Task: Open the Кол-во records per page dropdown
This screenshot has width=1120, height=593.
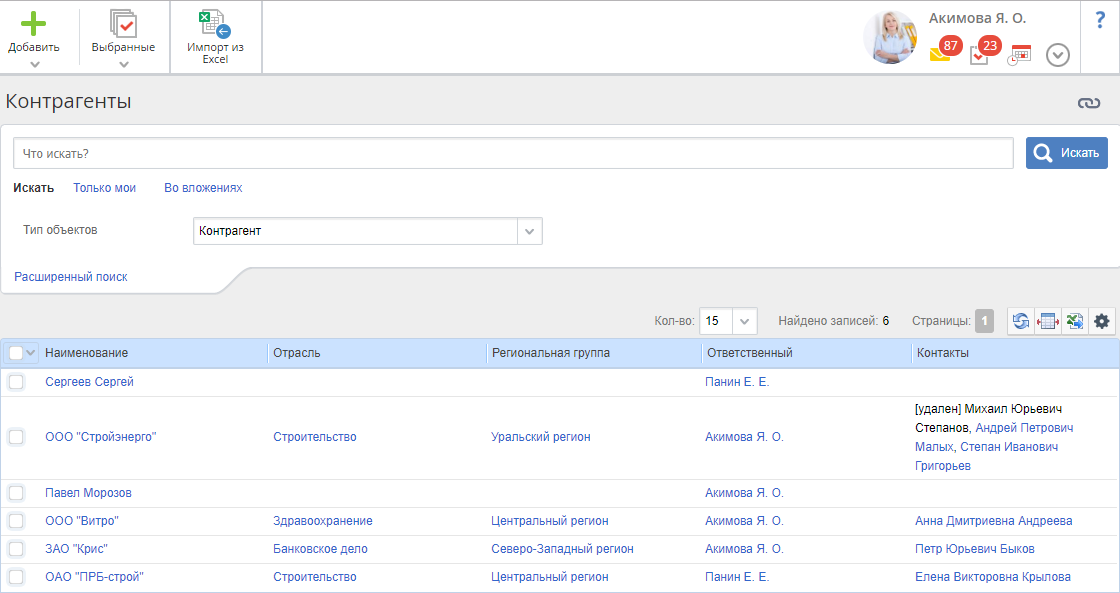Action: click(745, 321)
